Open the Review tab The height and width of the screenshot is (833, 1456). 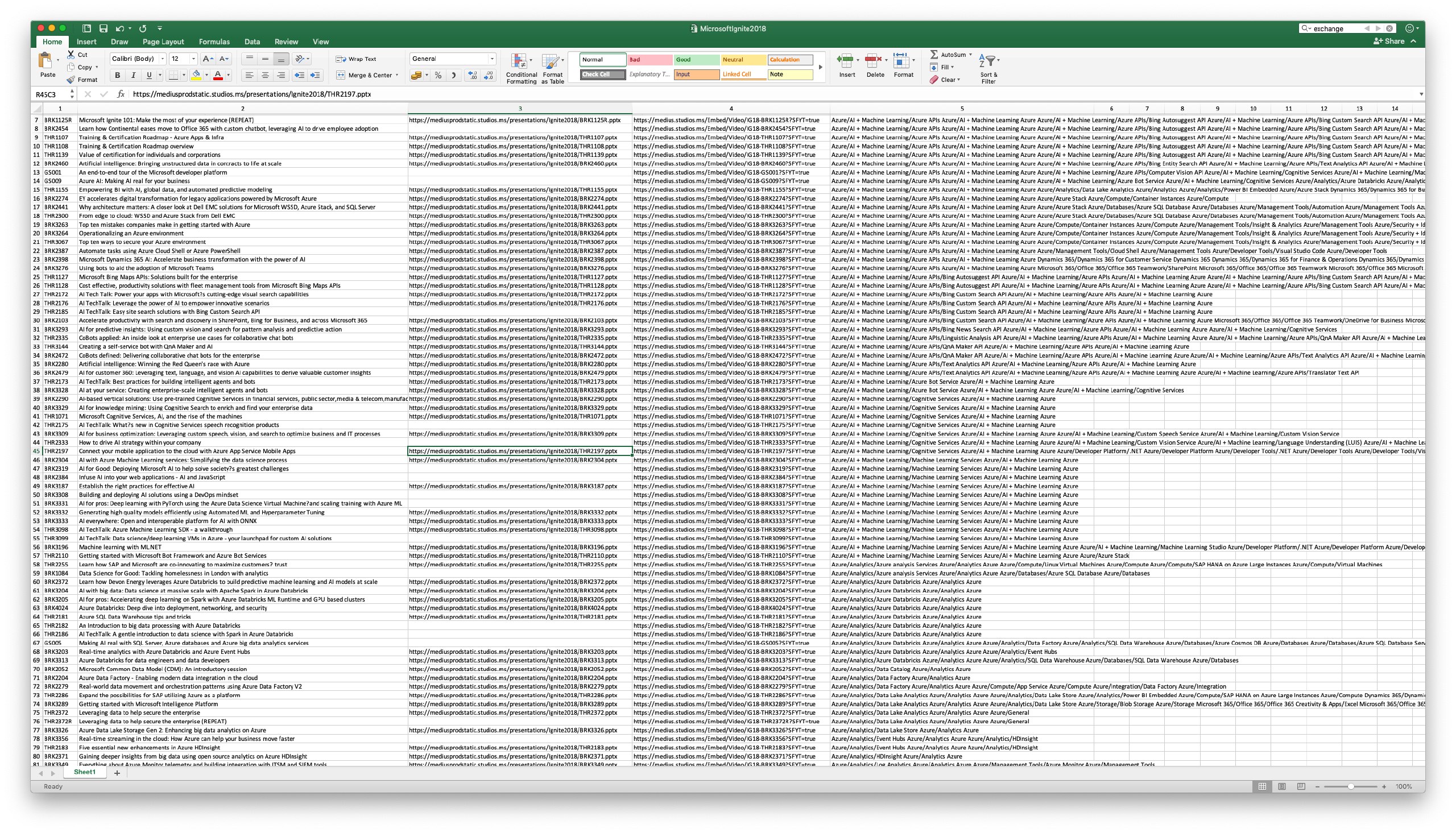click(286, 41)
